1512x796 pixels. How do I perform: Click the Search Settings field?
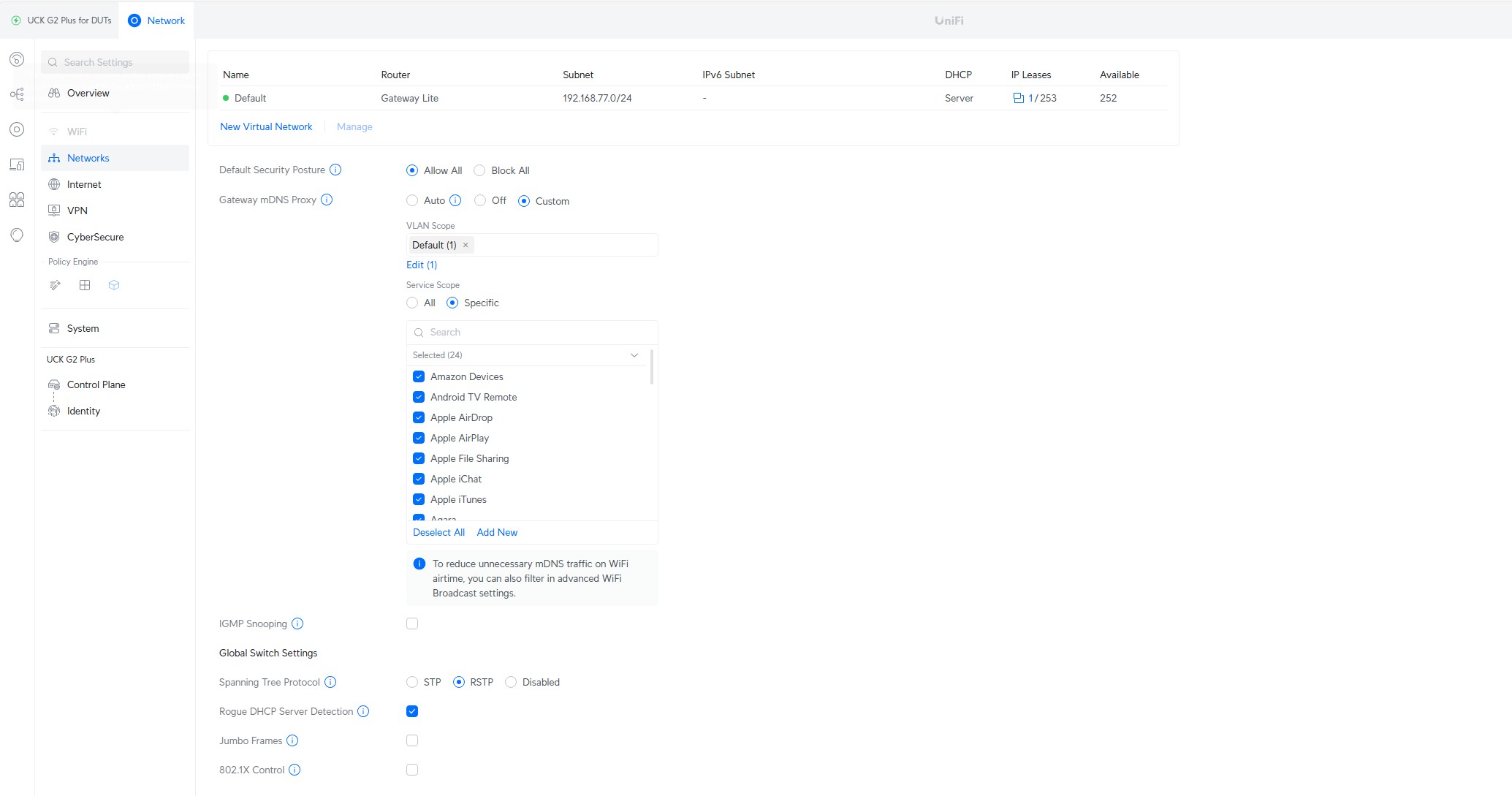point(117,62)
